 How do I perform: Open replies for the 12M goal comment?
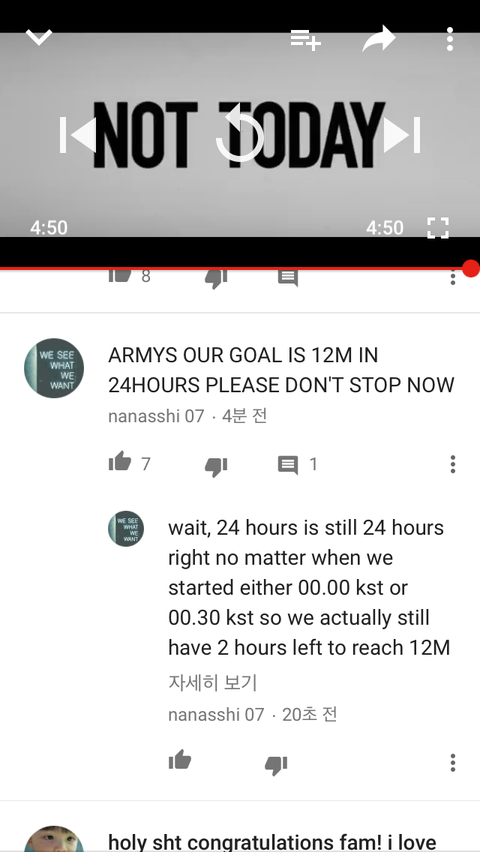(288, 465)
